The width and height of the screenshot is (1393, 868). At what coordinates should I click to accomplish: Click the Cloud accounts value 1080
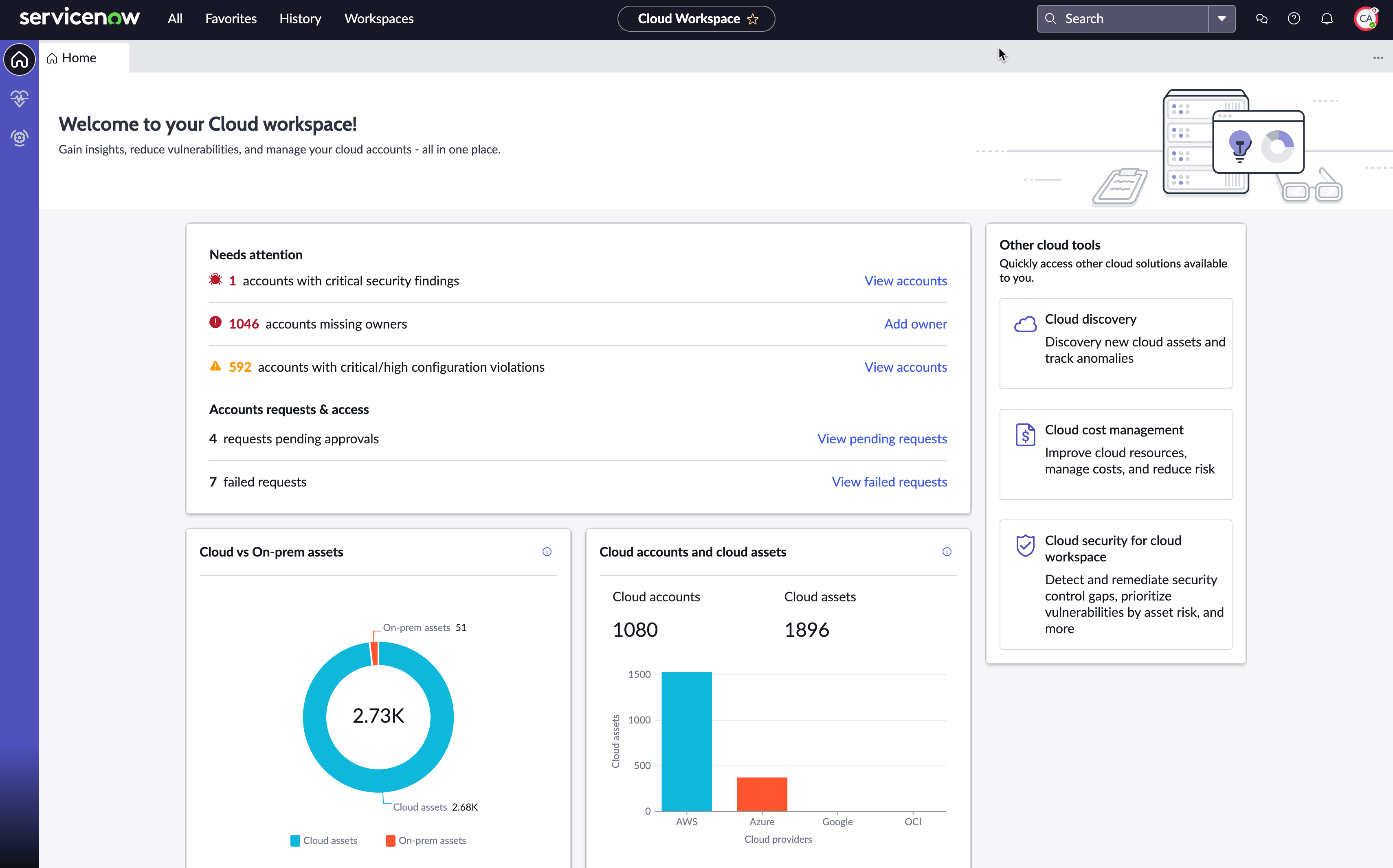[x=635, y=630]
